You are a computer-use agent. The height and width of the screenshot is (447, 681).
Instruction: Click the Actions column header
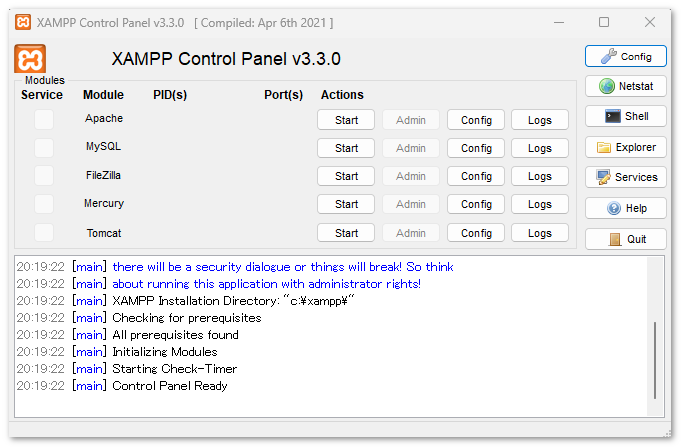click(342, 95)
